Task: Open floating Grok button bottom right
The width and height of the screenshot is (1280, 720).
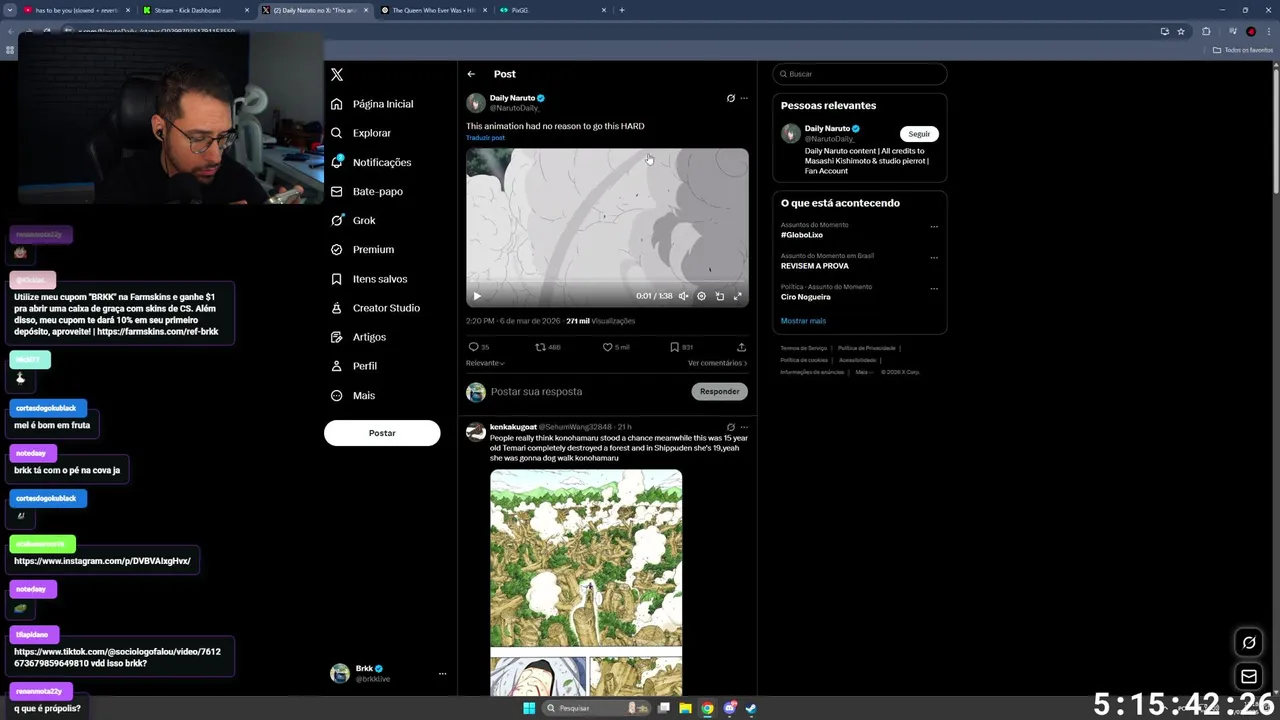Action: point(1249,642)
